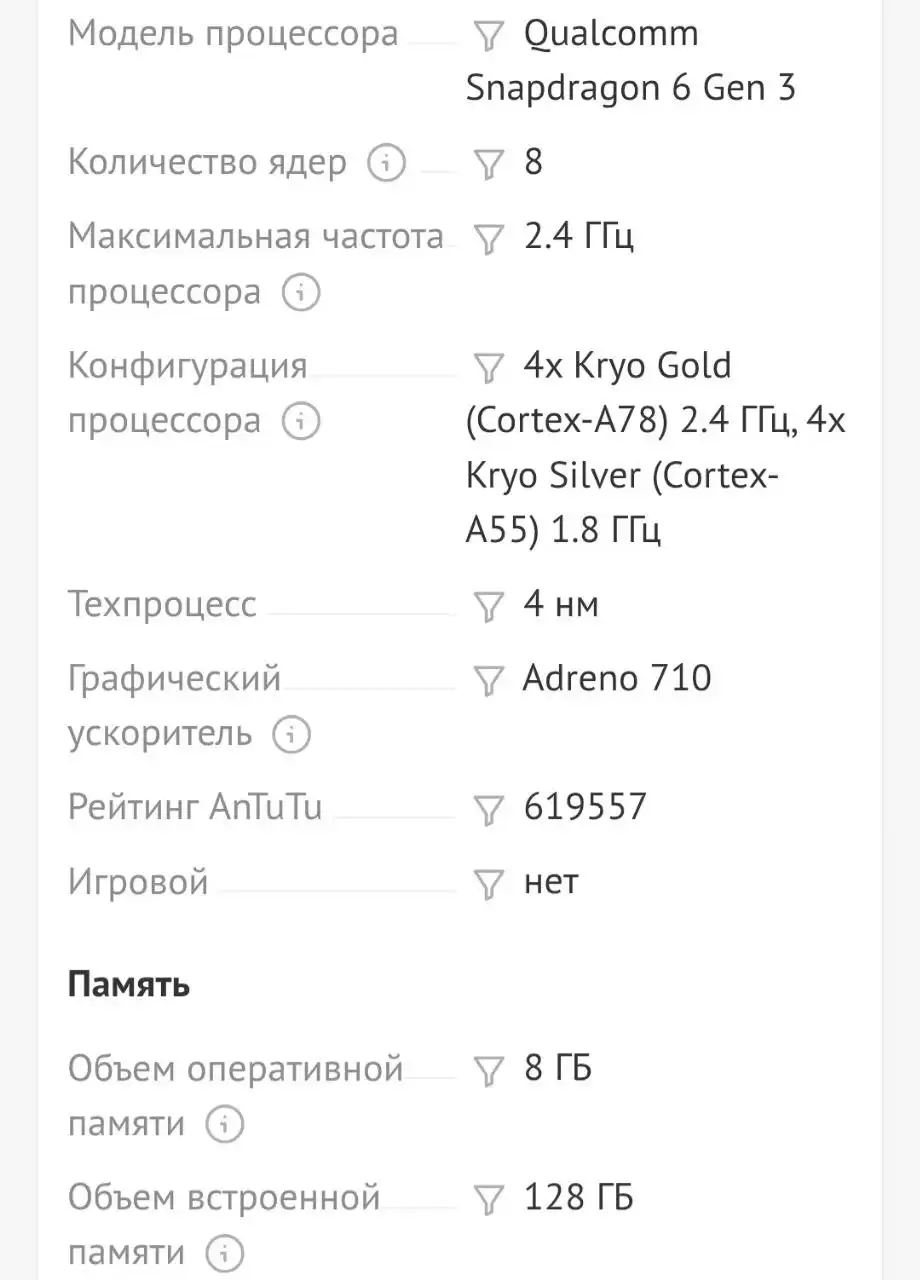The image size is (920, 1280).
Task: Click the нет value in the Игровой row
Action: [551, 883]
